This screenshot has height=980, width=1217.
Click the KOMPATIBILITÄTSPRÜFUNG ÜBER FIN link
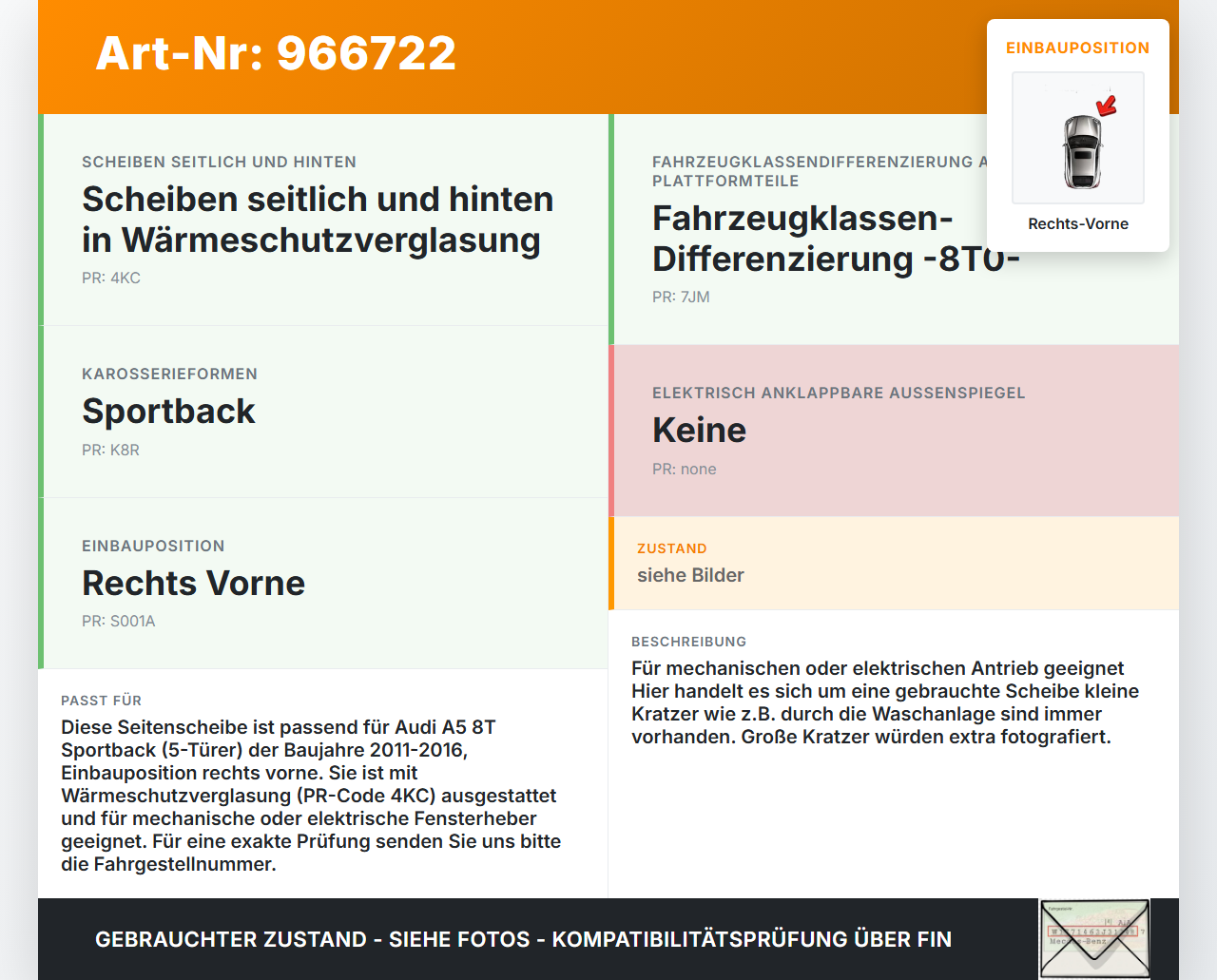pos(751,939)
